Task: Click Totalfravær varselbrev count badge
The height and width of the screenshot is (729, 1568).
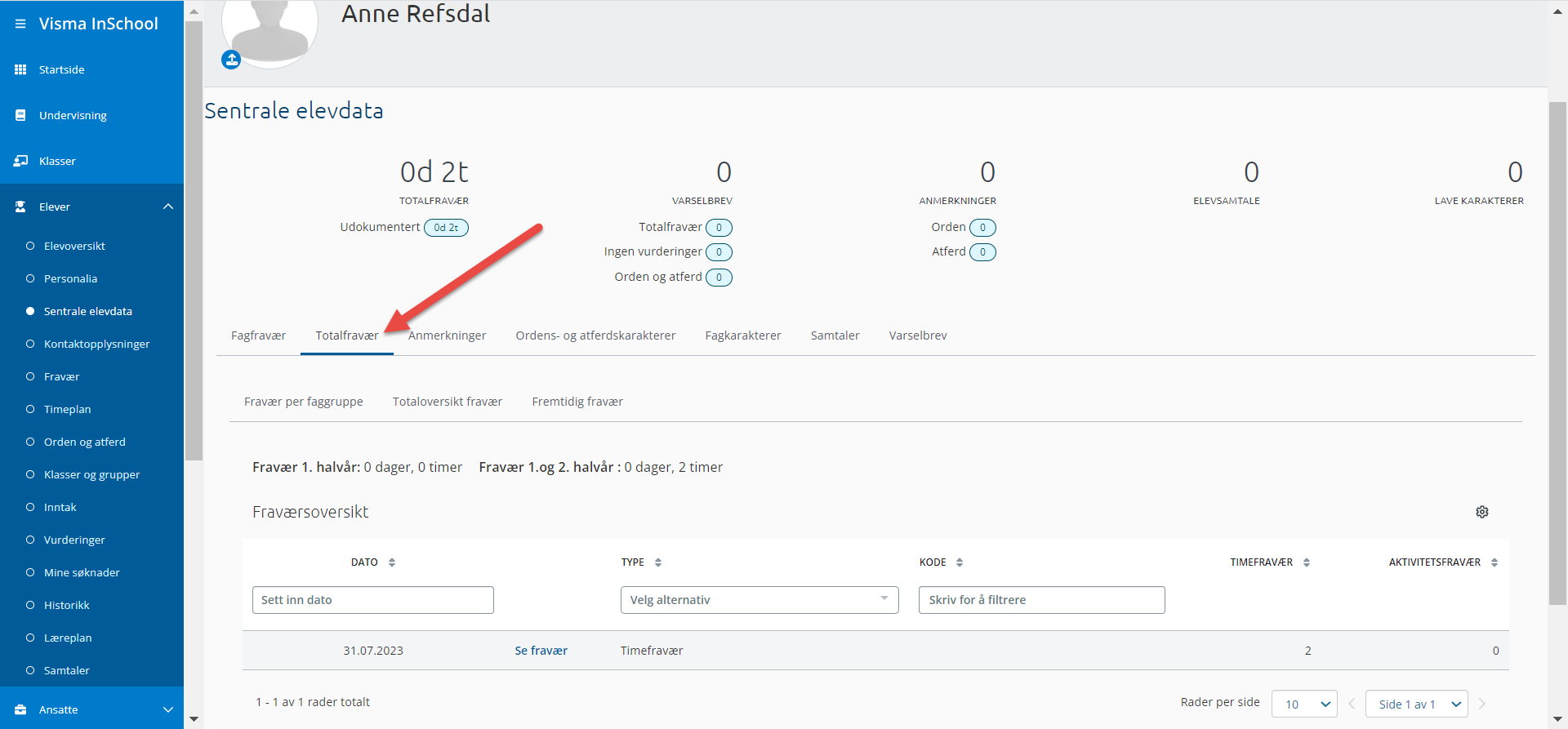Action: click(x=719, y=228)
